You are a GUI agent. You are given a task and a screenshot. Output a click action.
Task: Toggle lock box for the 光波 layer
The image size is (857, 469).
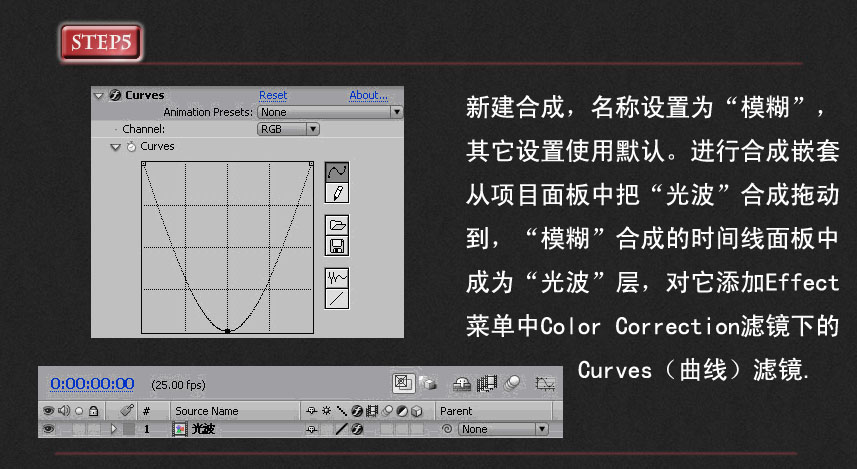(x=93, y=429)
